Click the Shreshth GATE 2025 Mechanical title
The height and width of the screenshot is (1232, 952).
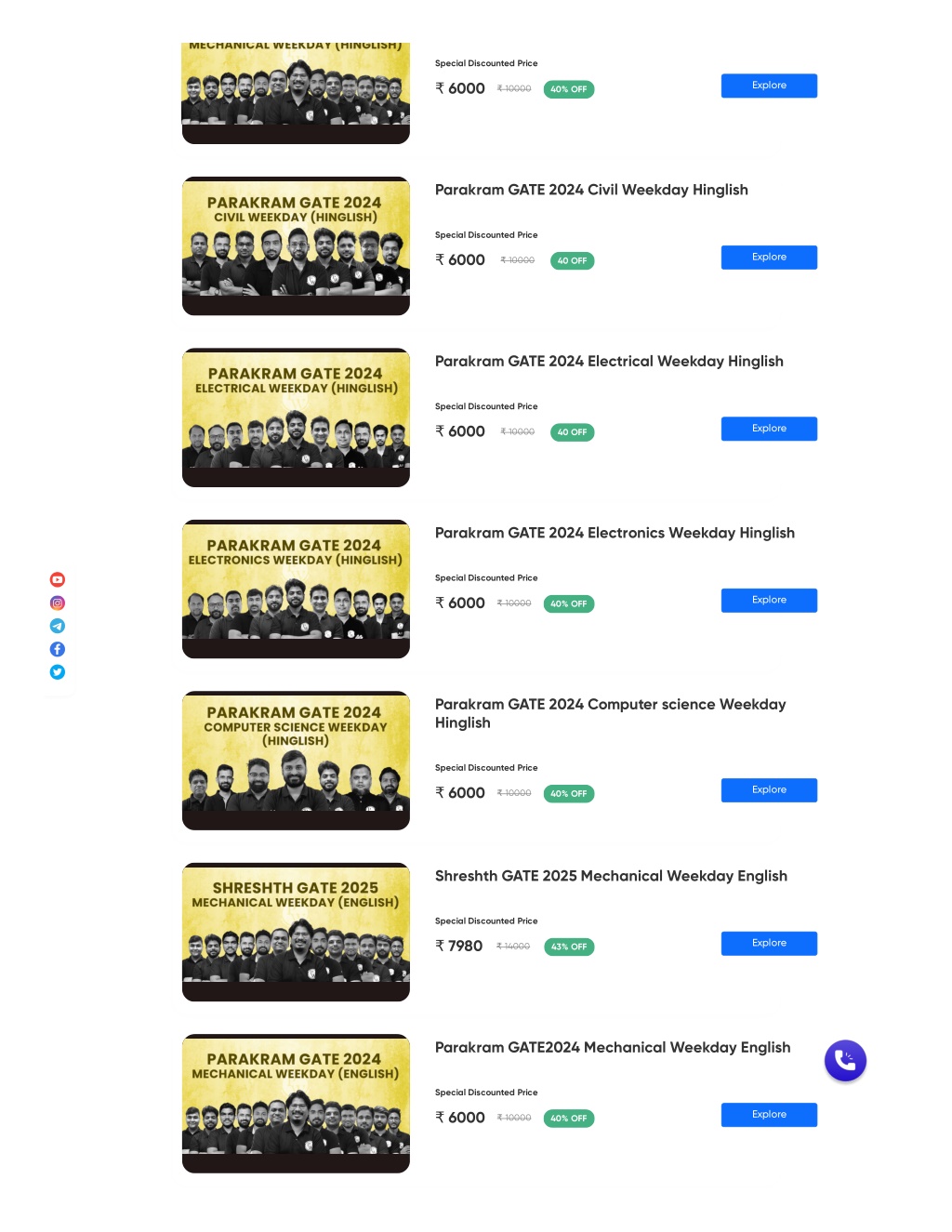(611, 876)
